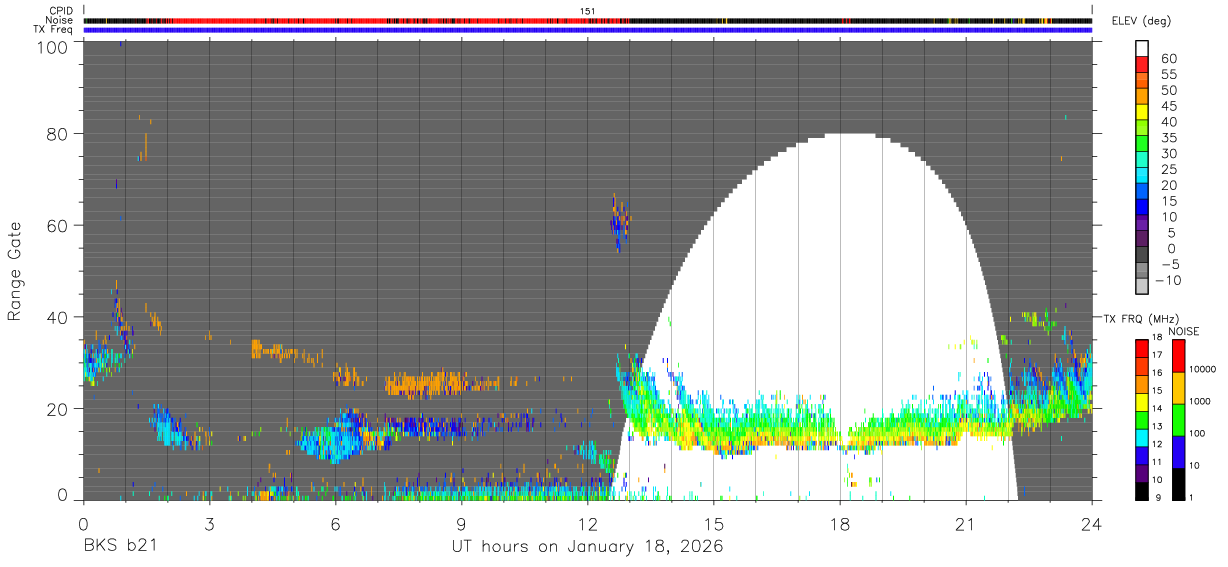Click the 21 tick on the UT hours axis
This screenshot has width=1228, height=567.
(966, 523)
